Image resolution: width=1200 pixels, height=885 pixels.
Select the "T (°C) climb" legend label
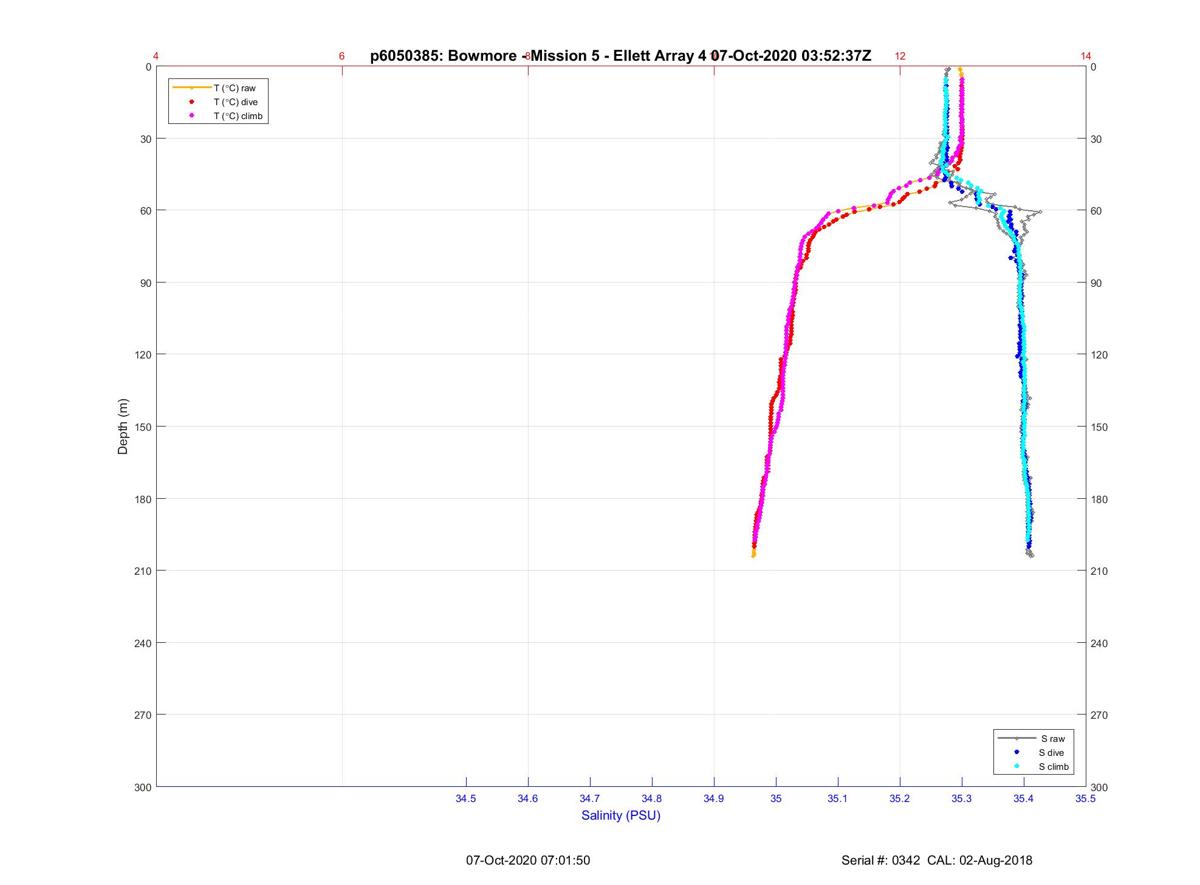pos(239,116)
